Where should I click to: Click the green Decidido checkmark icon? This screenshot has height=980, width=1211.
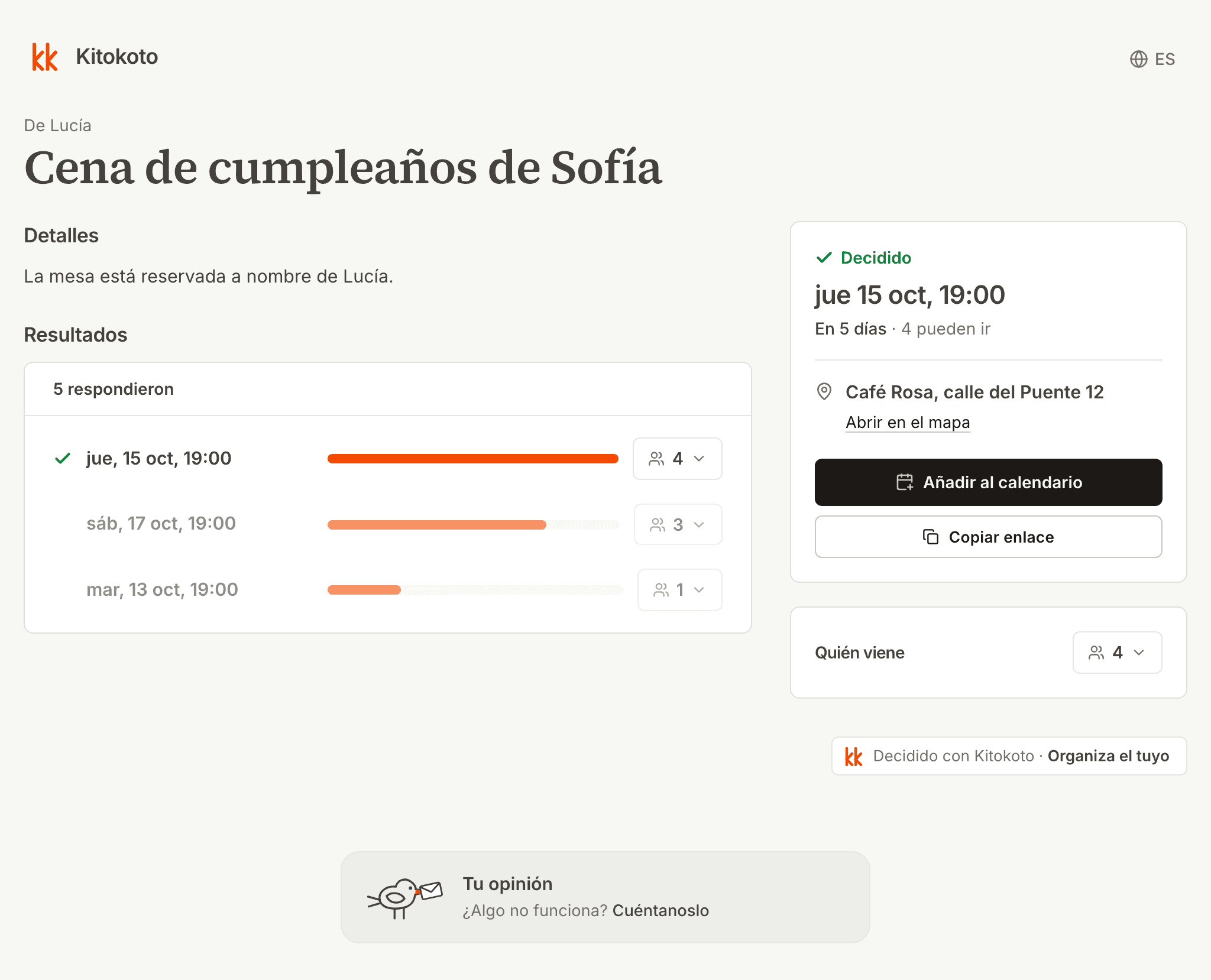[824, 258]
